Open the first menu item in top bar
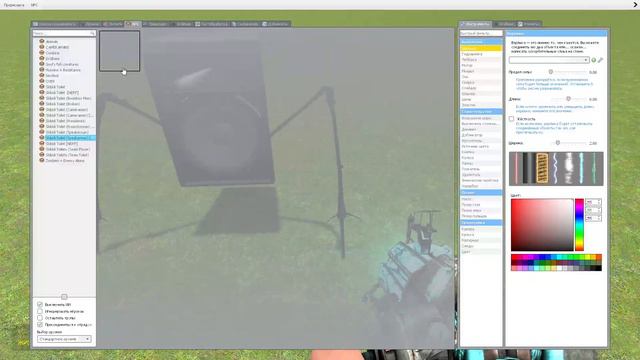Viewport: 640px width, 360px height. (x=14, y=5)
